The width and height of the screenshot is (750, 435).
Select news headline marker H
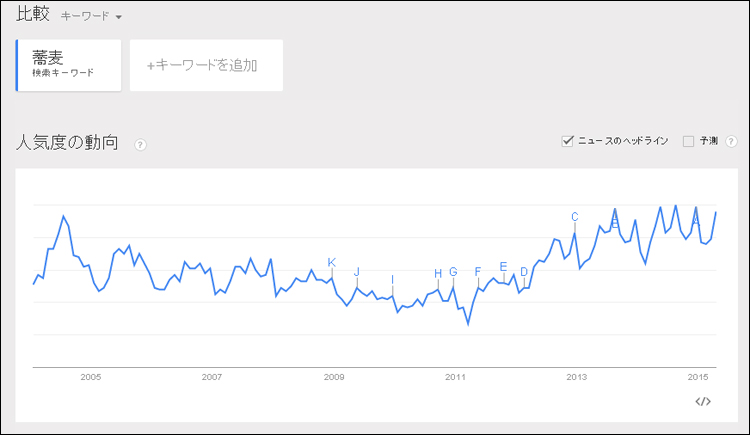tap(438, 273)
